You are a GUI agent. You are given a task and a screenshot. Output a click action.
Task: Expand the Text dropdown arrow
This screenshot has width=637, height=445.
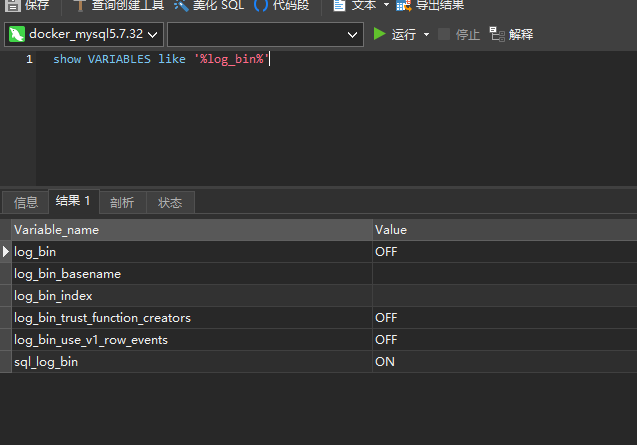tap(386, 5)
